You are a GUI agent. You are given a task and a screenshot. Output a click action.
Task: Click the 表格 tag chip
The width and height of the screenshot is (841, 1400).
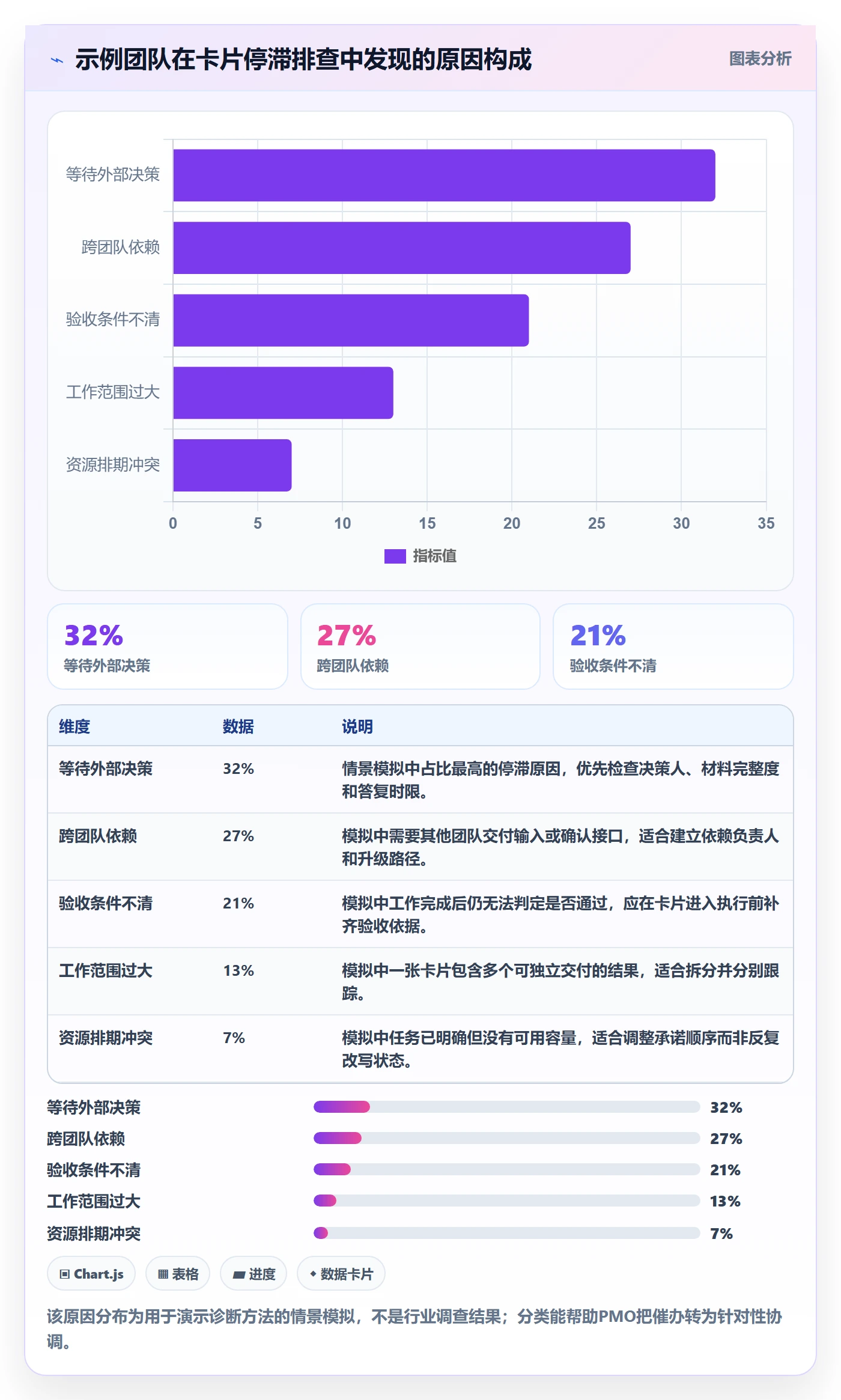(x=178, y=1274)
